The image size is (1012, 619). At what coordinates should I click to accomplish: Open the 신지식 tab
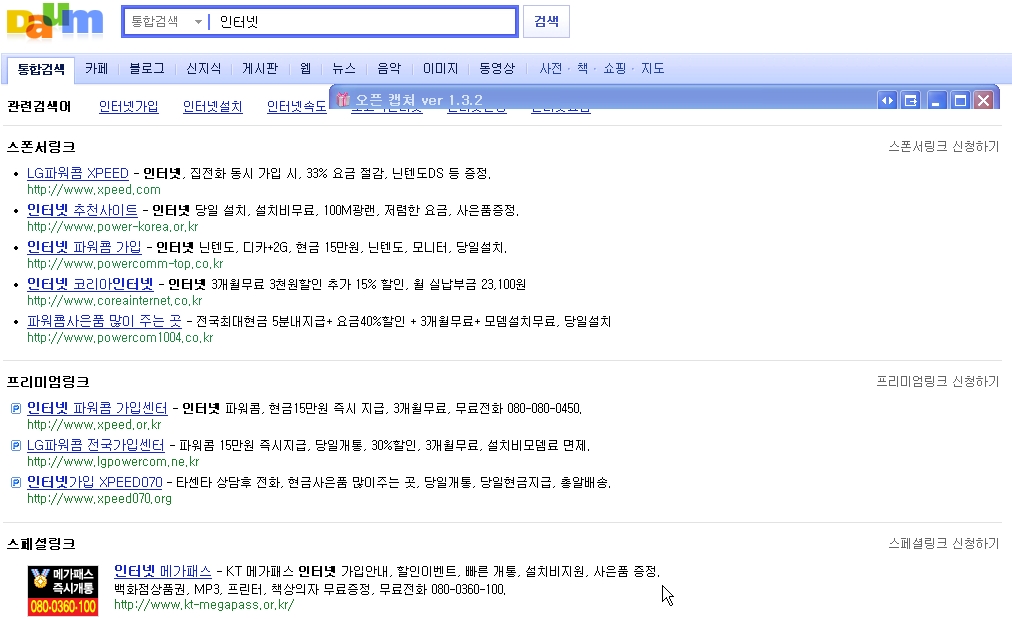pyautogui.click(x=203, y=68)
